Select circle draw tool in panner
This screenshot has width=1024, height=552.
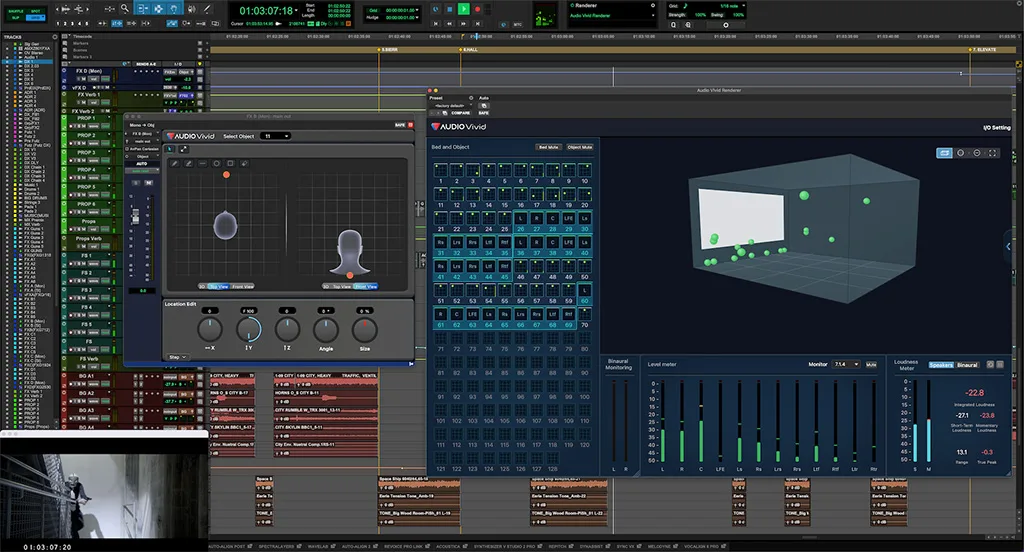coord(216,163)
